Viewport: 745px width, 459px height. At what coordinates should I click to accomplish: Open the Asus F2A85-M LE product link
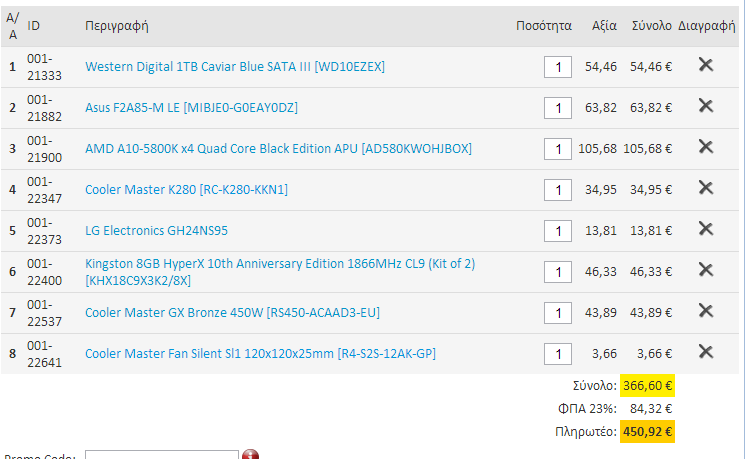click(x=191, y=108)
